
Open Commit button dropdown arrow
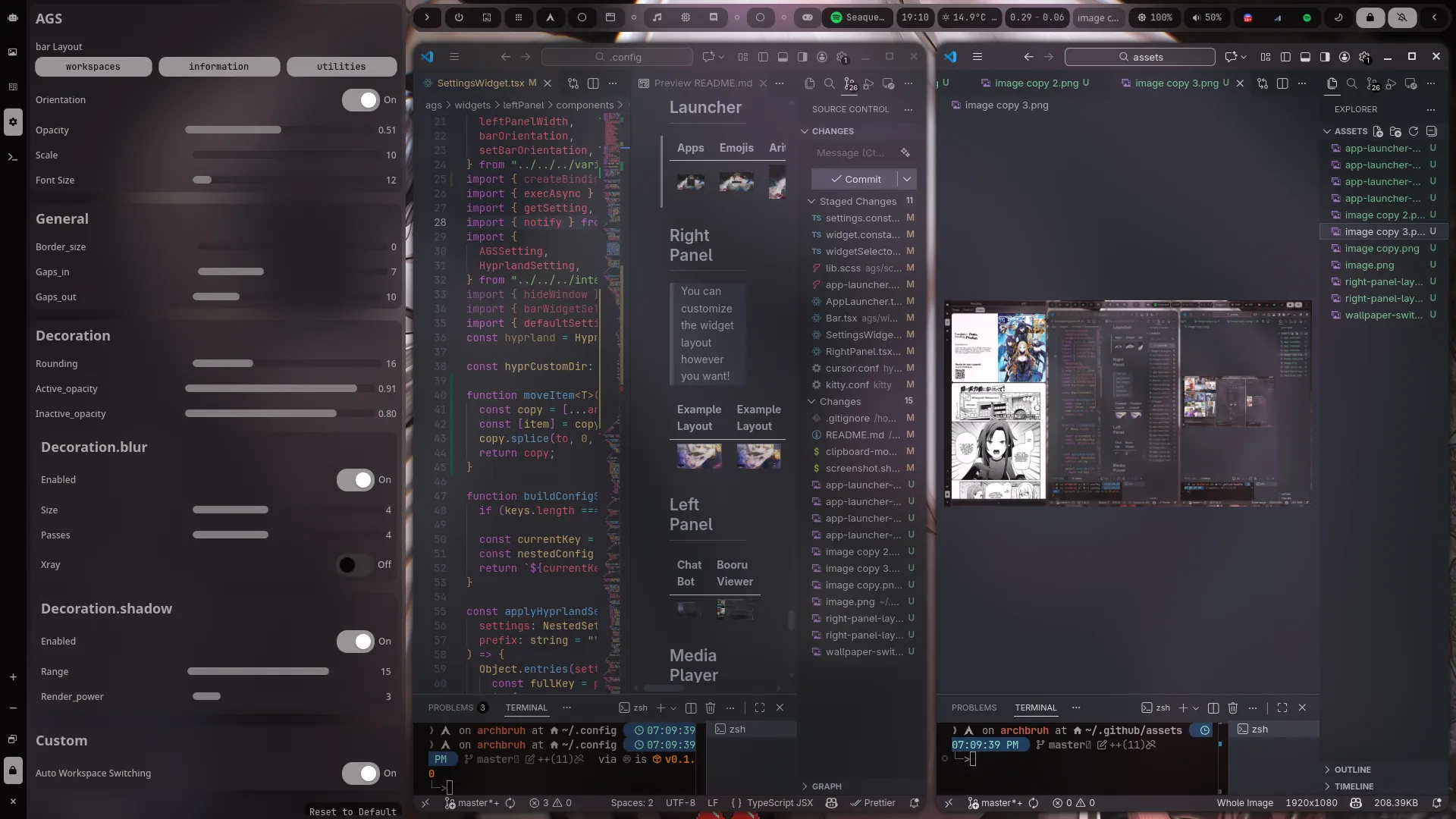click(x=907, y=179)
